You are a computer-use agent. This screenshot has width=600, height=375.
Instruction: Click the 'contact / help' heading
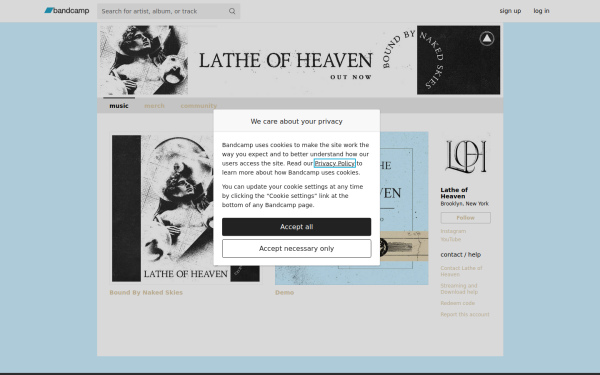coord(461,254)
